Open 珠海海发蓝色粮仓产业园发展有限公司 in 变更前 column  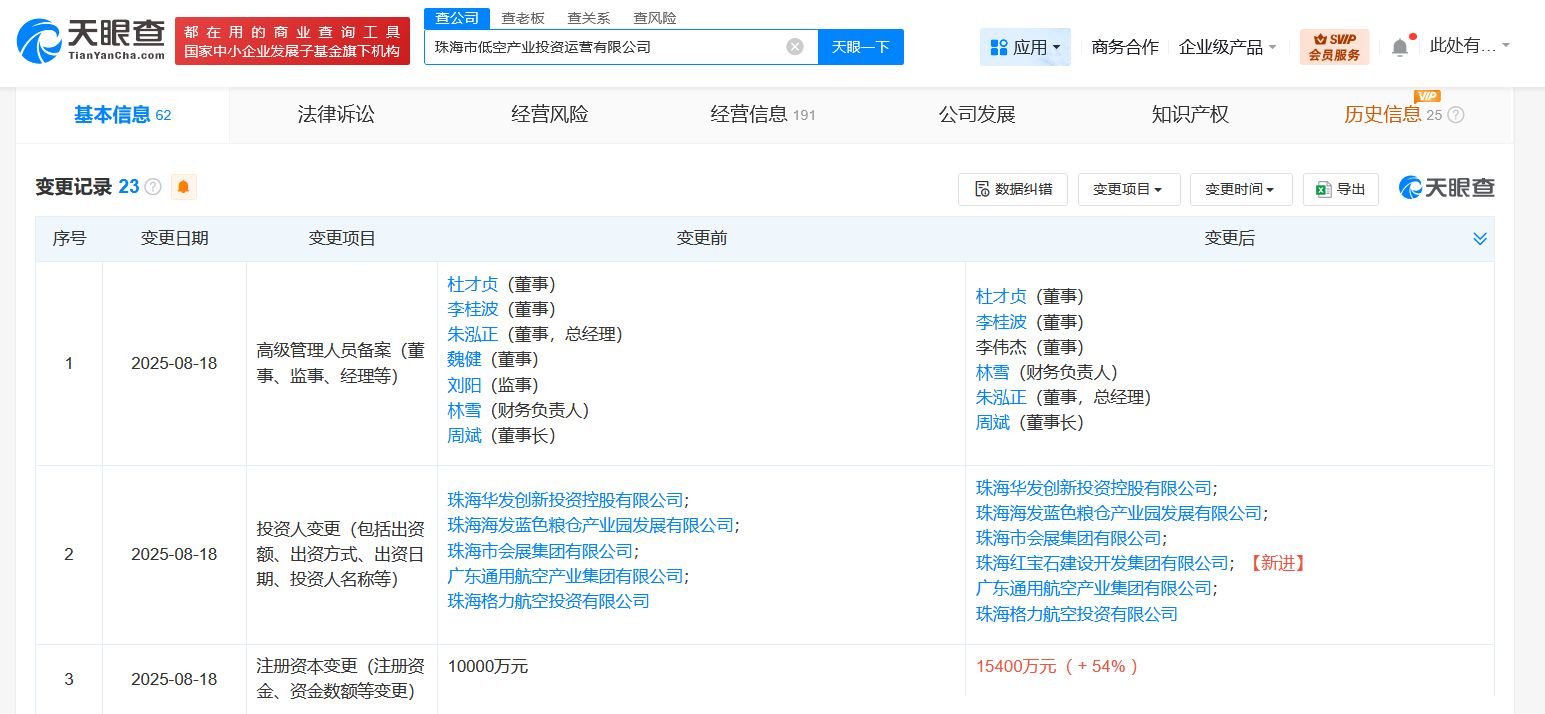tap(590, 525)
